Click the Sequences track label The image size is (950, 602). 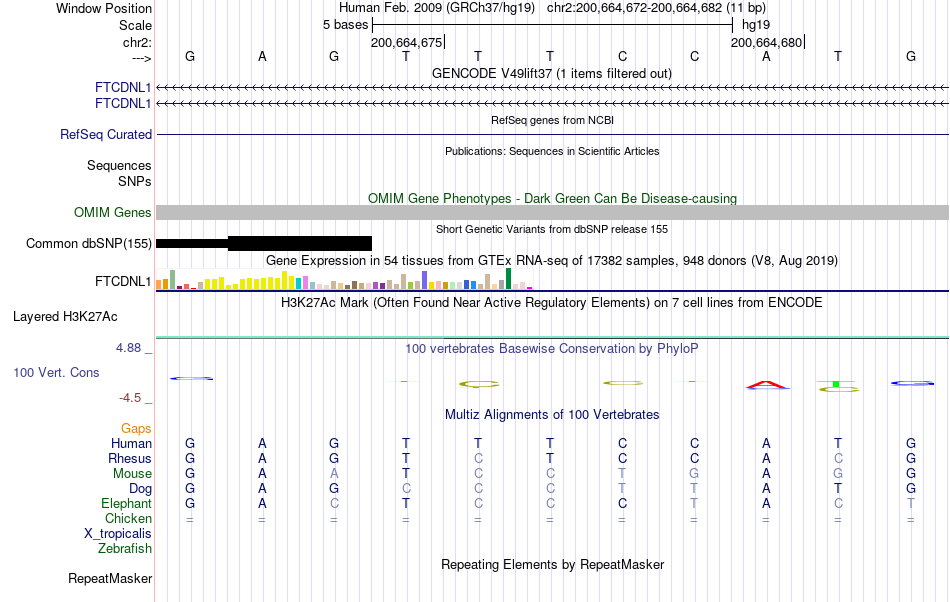point(119,165)
